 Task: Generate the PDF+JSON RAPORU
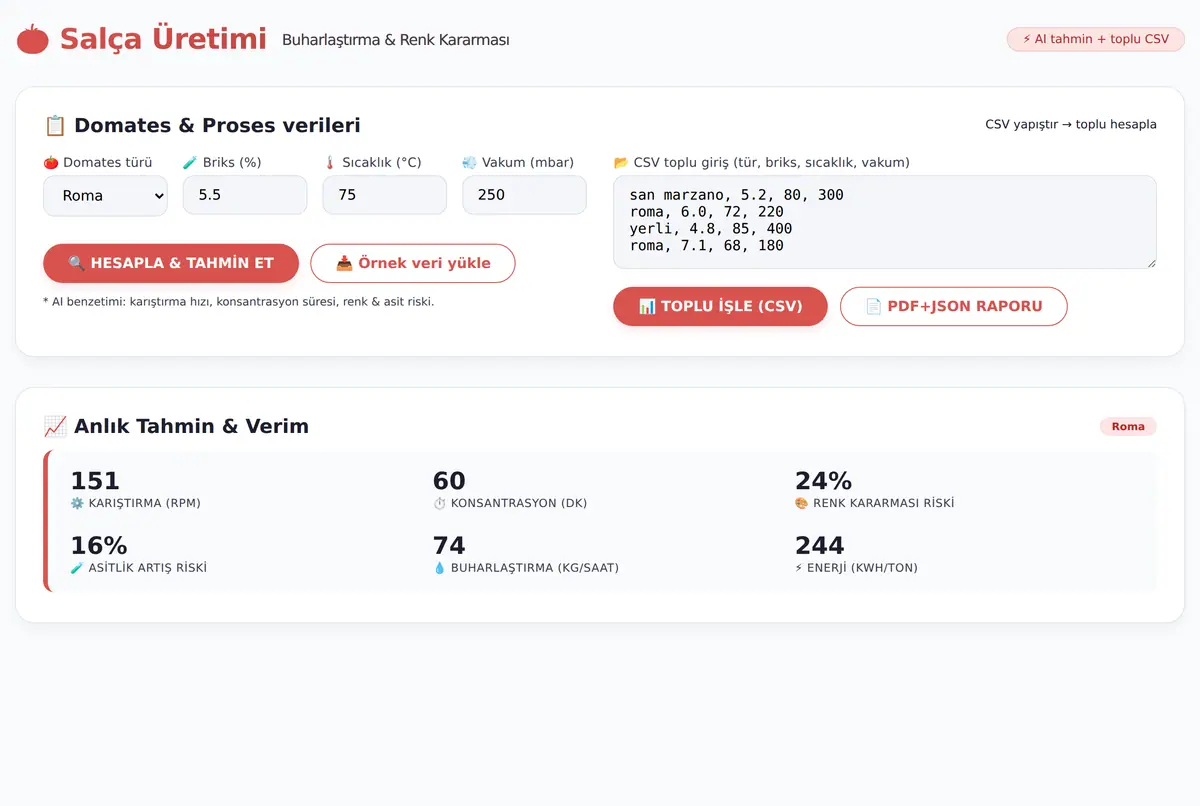[954, 306]
